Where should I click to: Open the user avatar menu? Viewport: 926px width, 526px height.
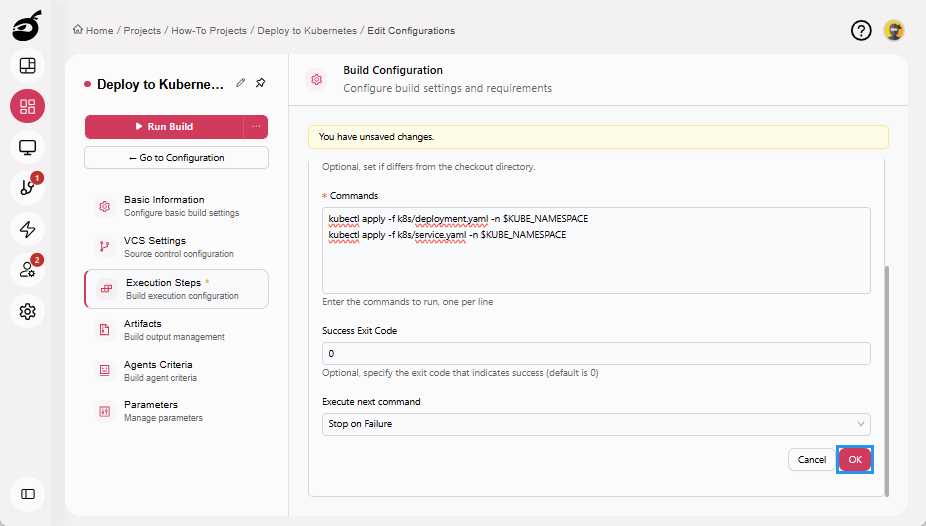coord(894,30)
